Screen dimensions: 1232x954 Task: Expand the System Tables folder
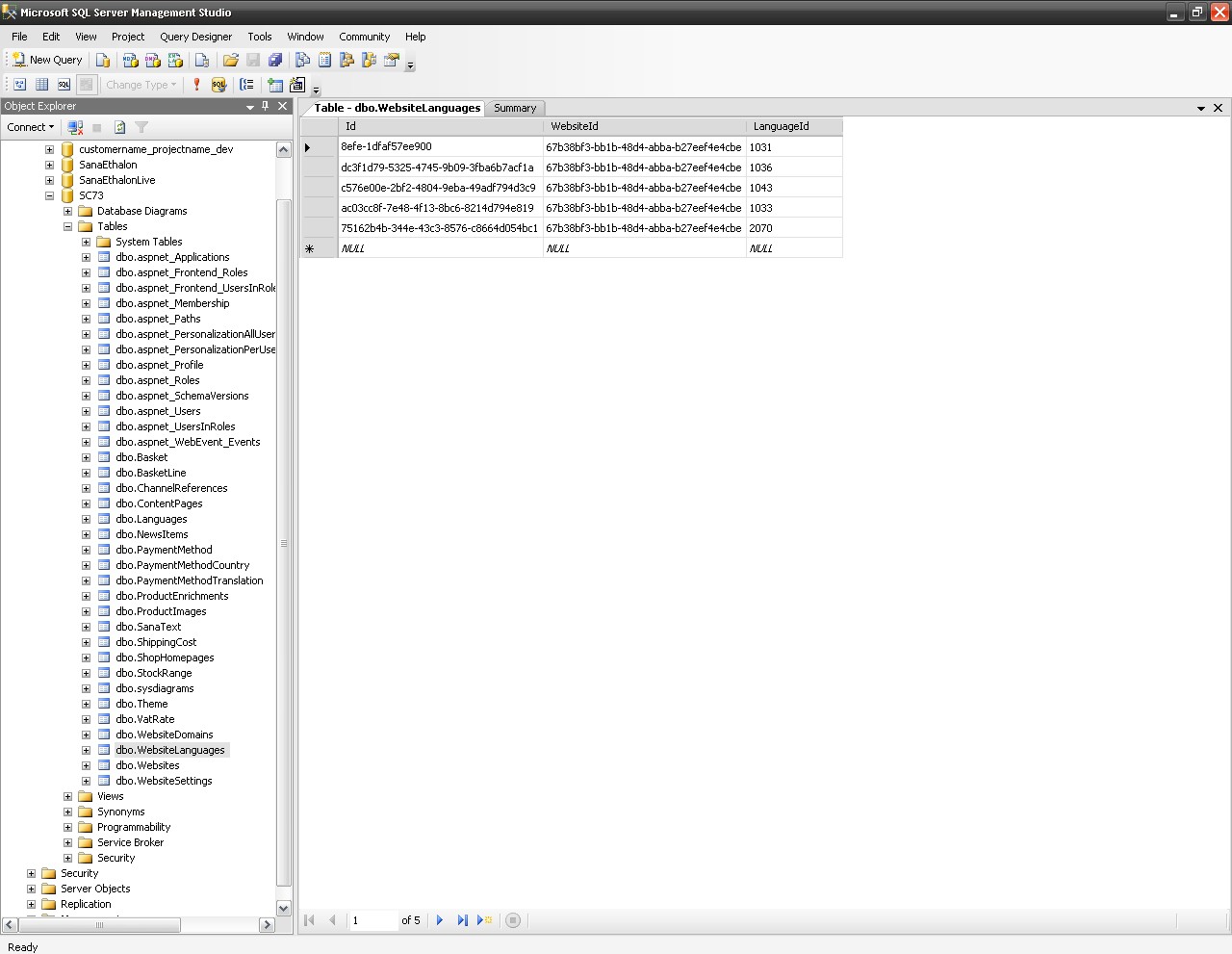[x=86, y=242]
